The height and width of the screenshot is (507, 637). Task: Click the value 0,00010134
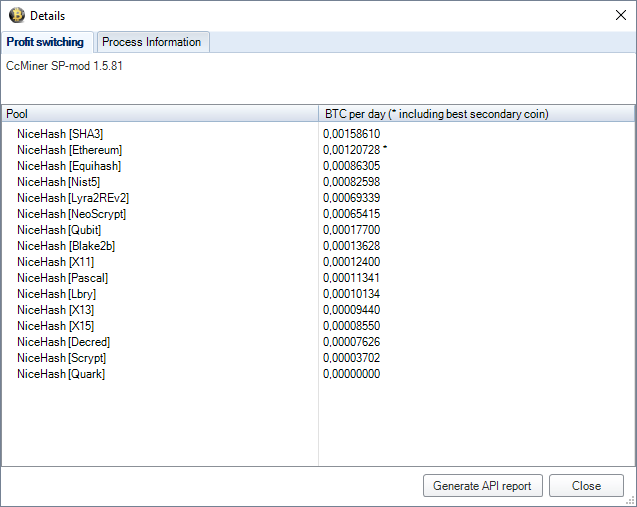tap(351, 294)
